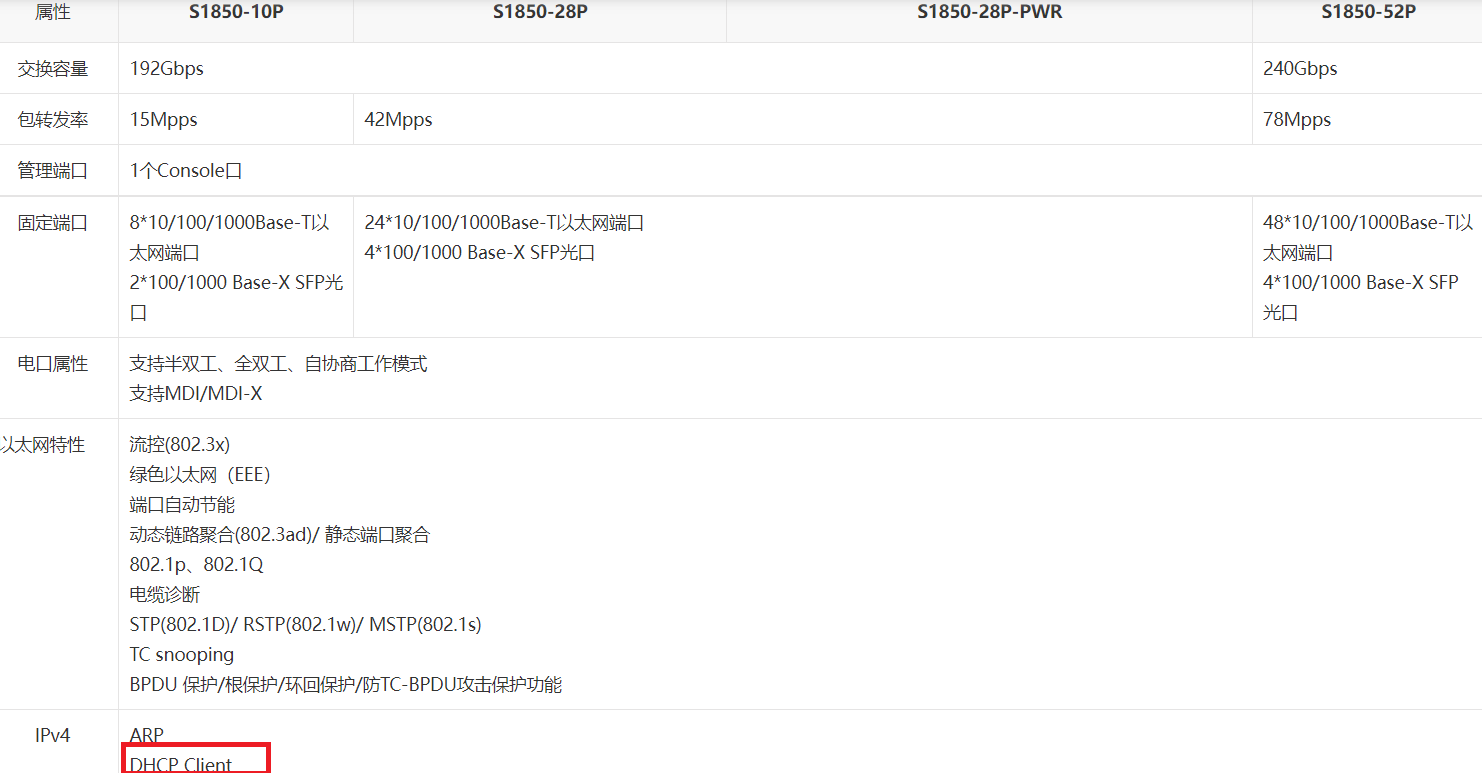
Task: Click the IPv4 row label
Action: [x=53, y=736]
